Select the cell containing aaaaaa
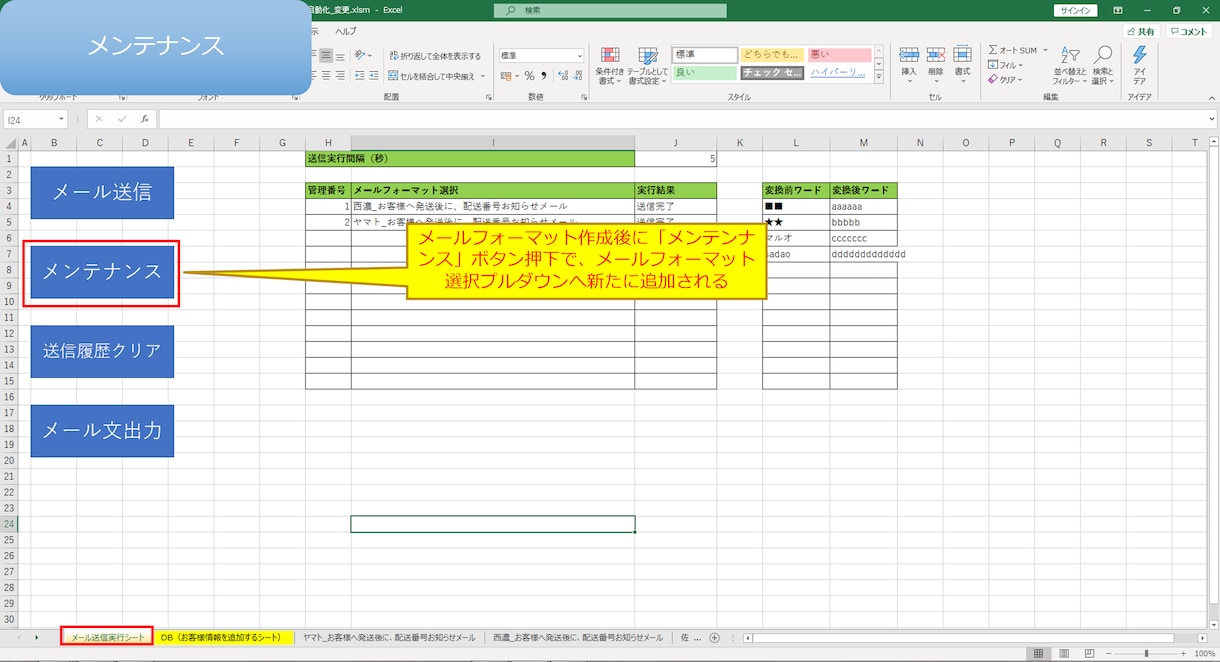Viewport: 1220px width, 662px height. click(x=863, y=206)
